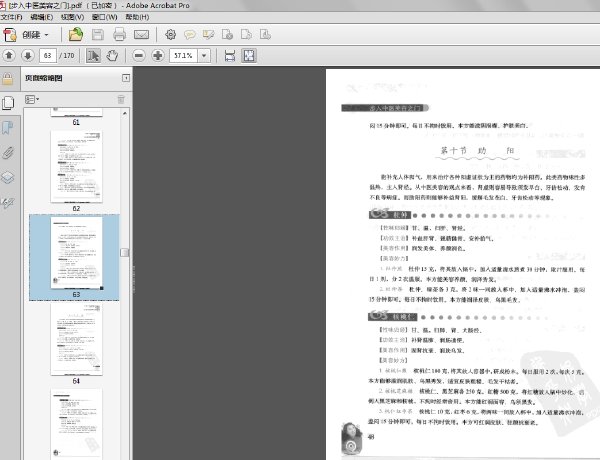The image size is (600, 460).
Task: Select the page 62 thumbnail
Action: pos(76,165)
